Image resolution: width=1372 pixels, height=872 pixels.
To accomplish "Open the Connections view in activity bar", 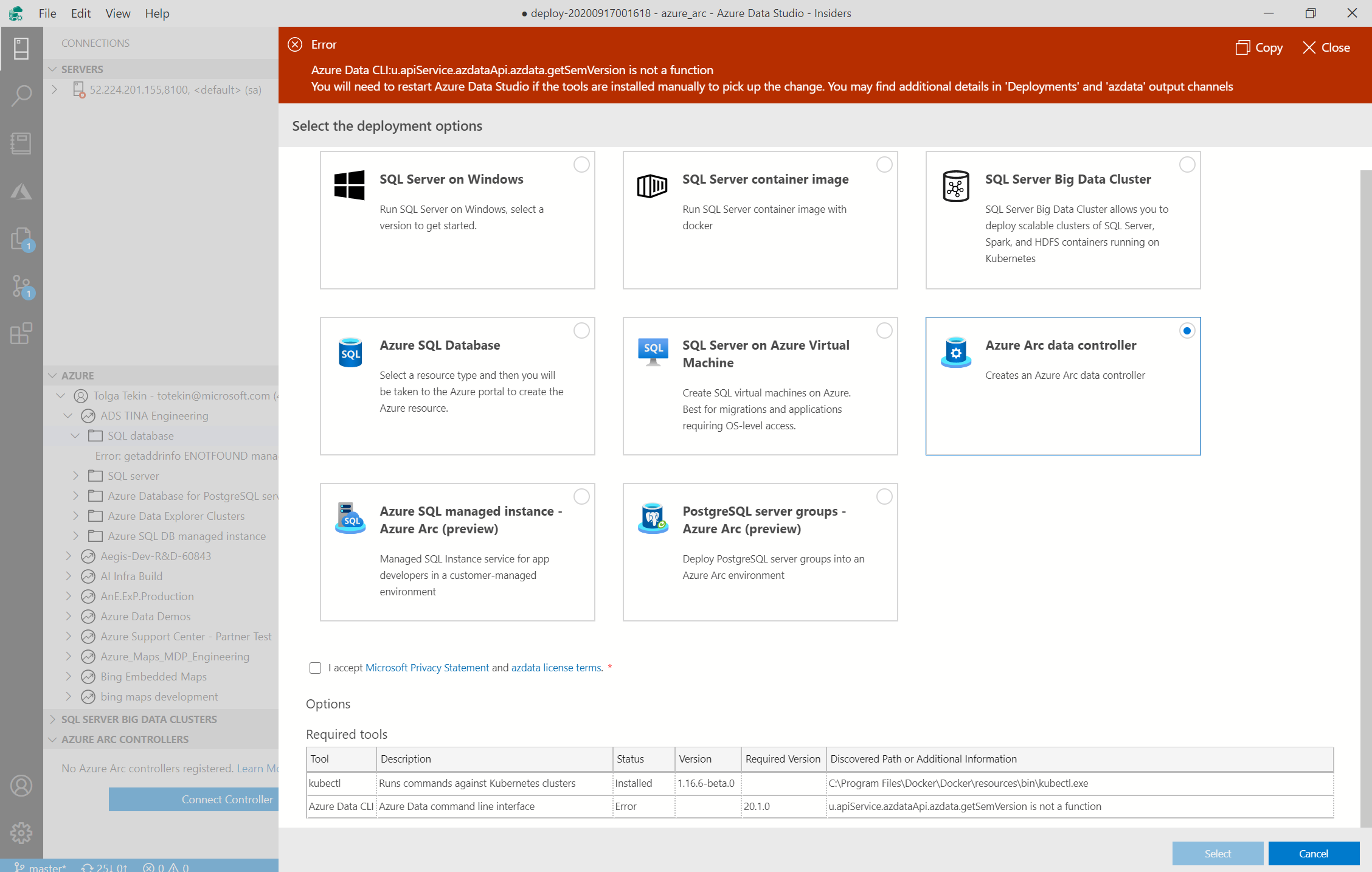I will click(21, 49).
